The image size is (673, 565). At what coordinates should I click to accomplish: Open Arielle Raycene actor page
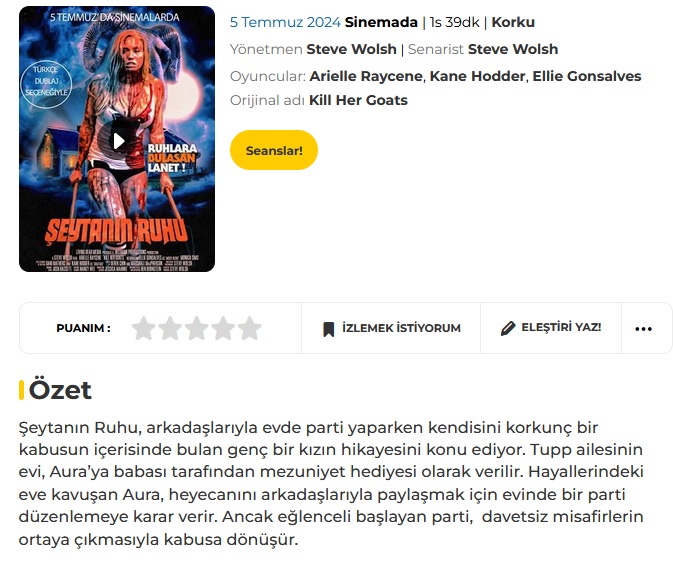(366, 76)
